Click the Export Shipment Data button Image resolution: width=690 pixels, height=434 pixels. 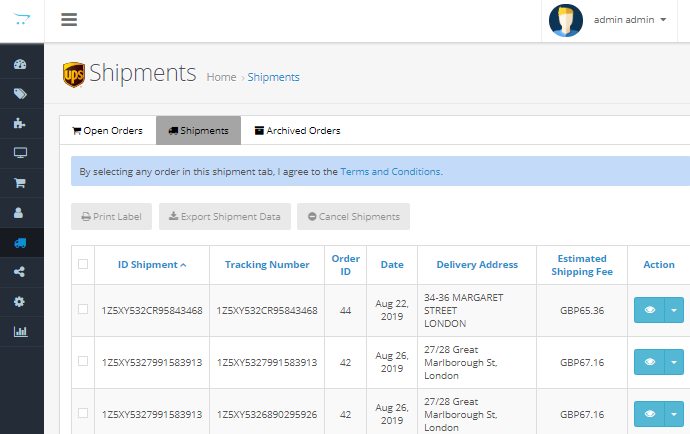coord(225,217)
